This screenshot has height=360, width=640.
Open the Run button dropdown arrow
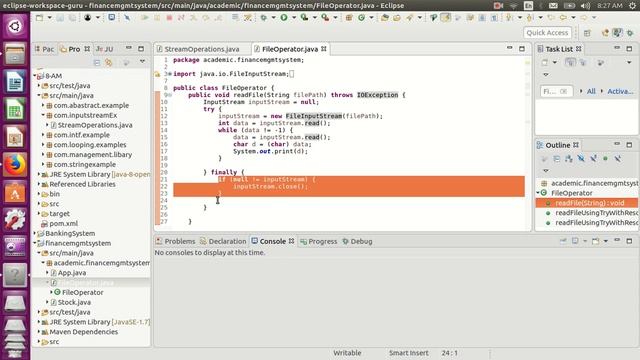point(293,18)
